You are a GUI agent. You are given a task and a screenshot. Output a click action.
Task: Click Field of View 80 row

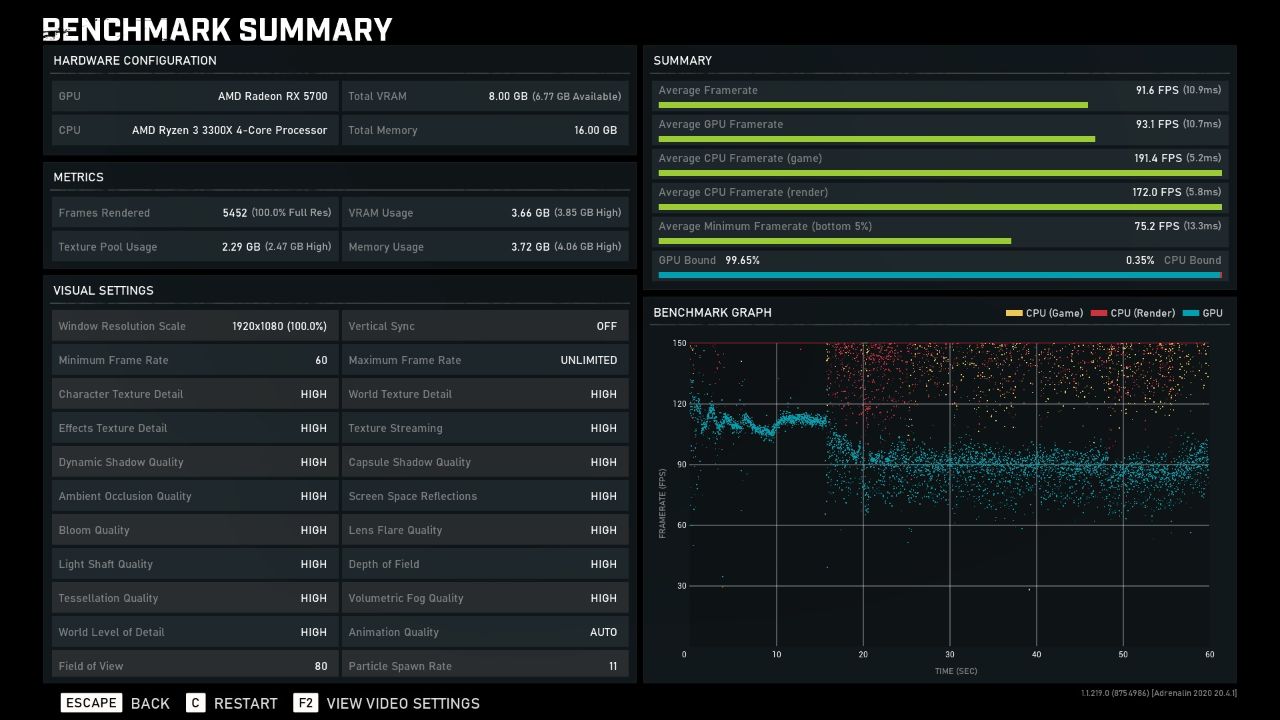194,666
